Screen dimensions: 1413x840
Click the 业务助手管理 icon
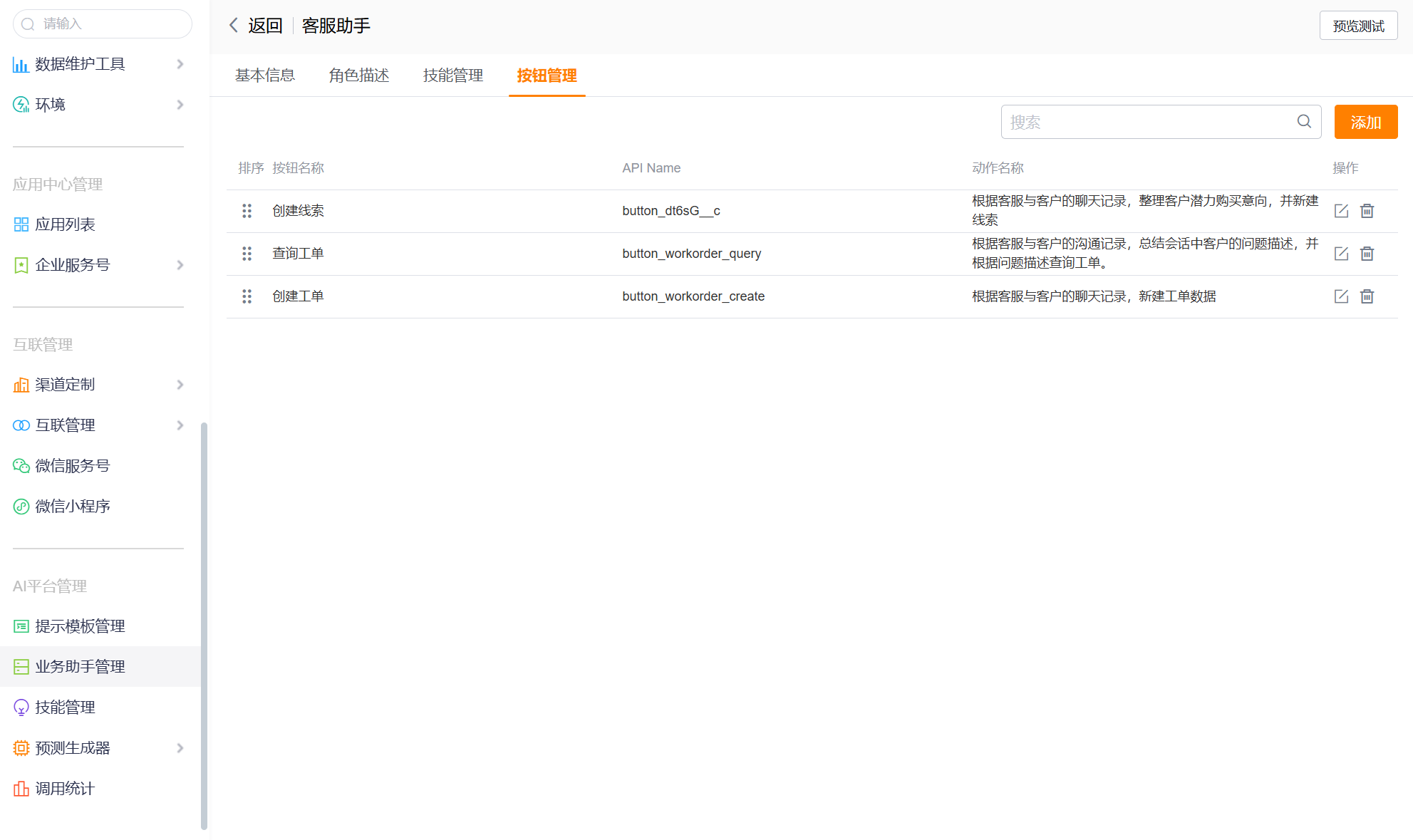tap(21, 667)
